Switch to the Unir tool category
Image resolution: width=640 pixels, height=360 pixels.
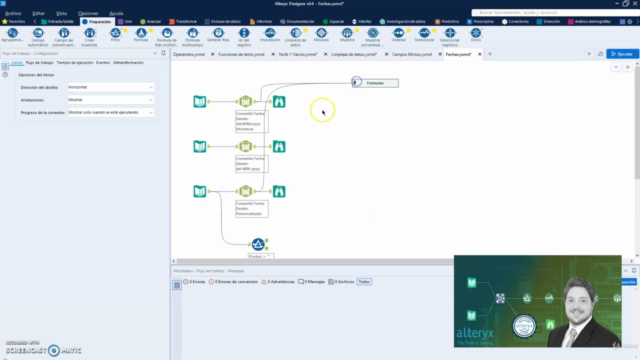(x=125, y=21)
